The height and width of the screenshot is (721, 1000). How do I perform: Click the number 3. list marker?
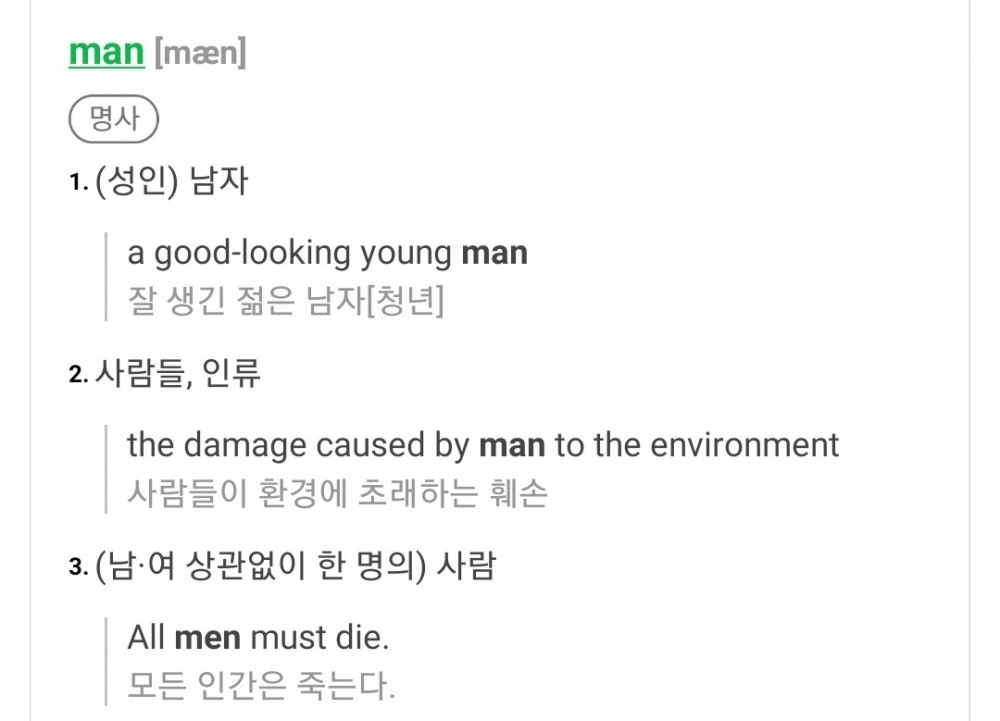[78, 567]
